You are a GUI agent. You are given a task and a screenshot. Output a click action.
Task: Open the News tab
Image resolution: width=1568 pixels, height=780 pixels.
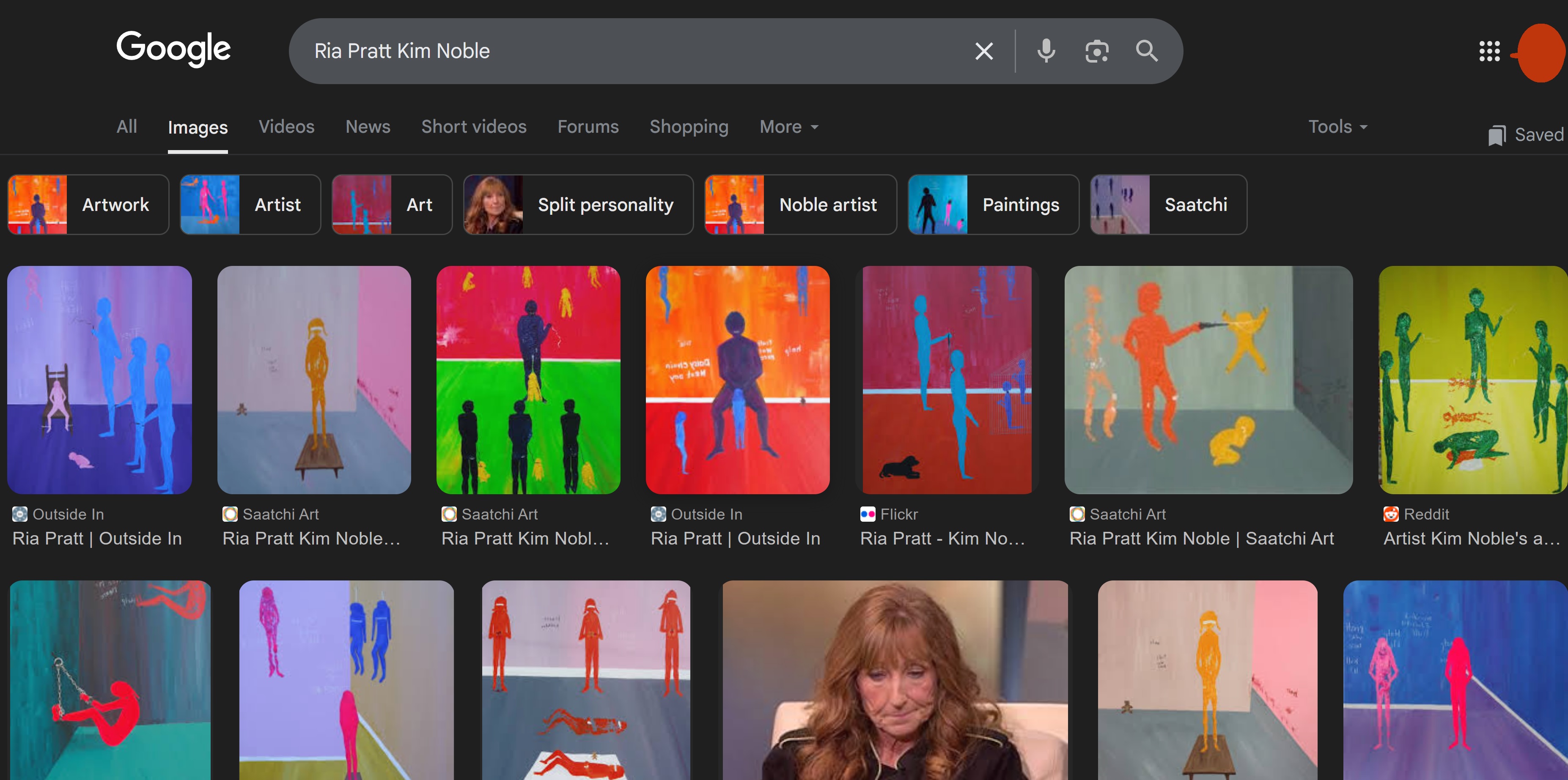point(368,126)
